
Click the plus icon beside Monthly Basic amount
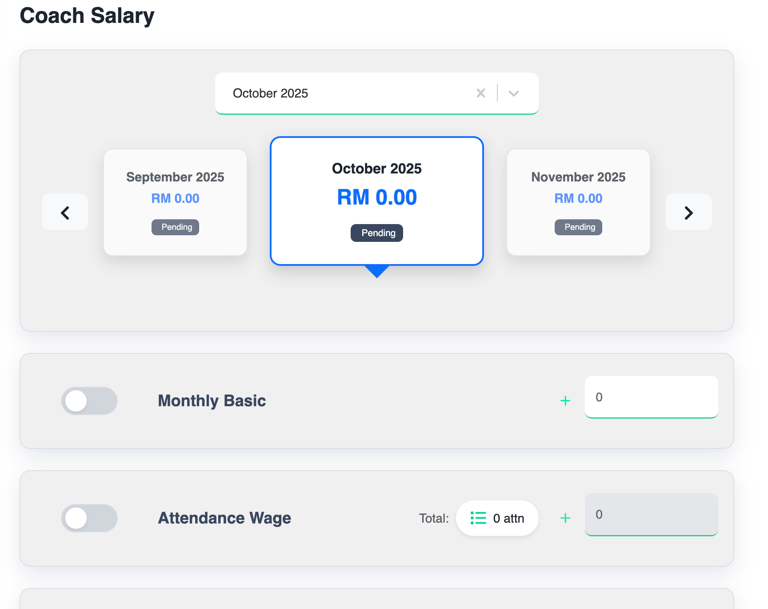pos(565,401)
